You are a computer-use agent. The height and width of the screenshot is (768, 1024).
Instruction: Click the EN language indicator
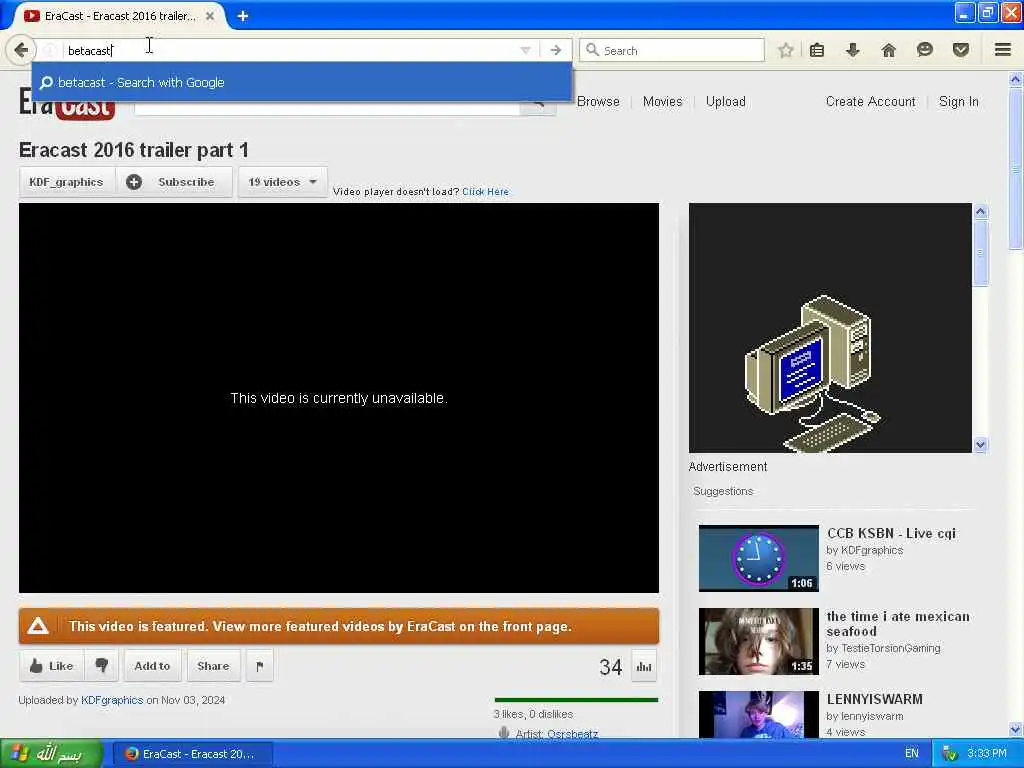(x=912, y=754)
